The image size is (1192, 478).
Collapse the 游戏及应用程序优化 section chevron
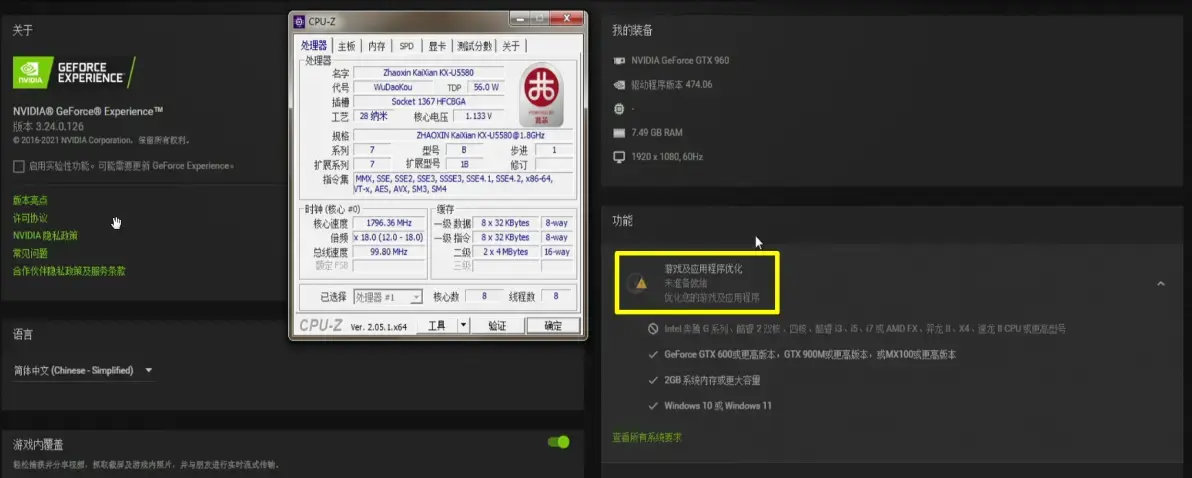point(1160,283)
